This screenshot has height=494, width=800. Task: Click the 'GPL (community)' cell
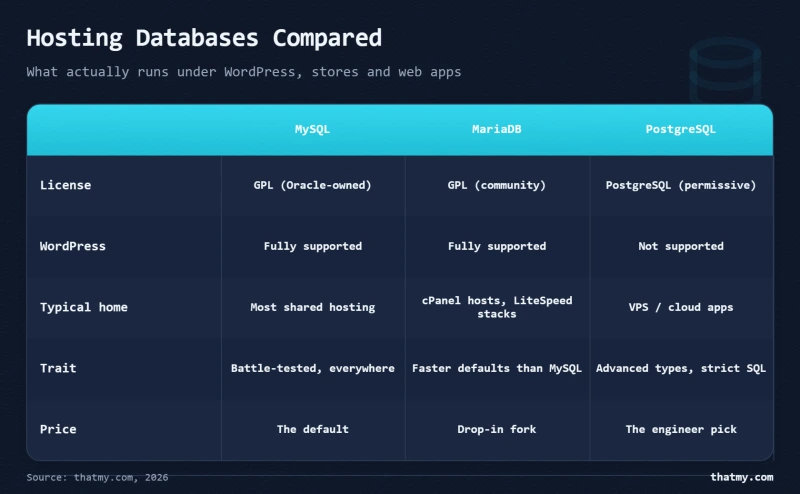pyautogui.click(x=496, y=185)
